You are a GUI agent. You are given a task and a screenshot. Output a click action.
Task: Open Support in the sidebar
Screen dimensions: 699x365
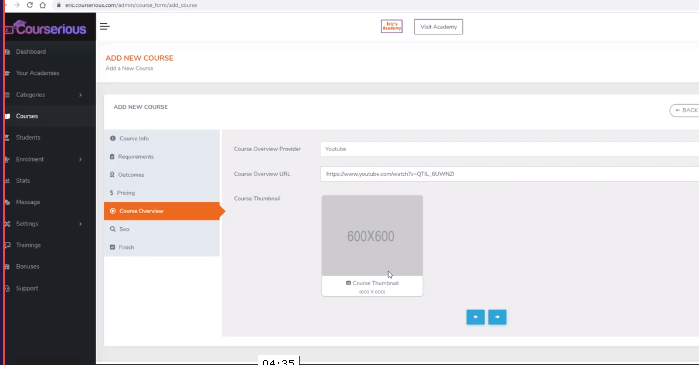27,288
